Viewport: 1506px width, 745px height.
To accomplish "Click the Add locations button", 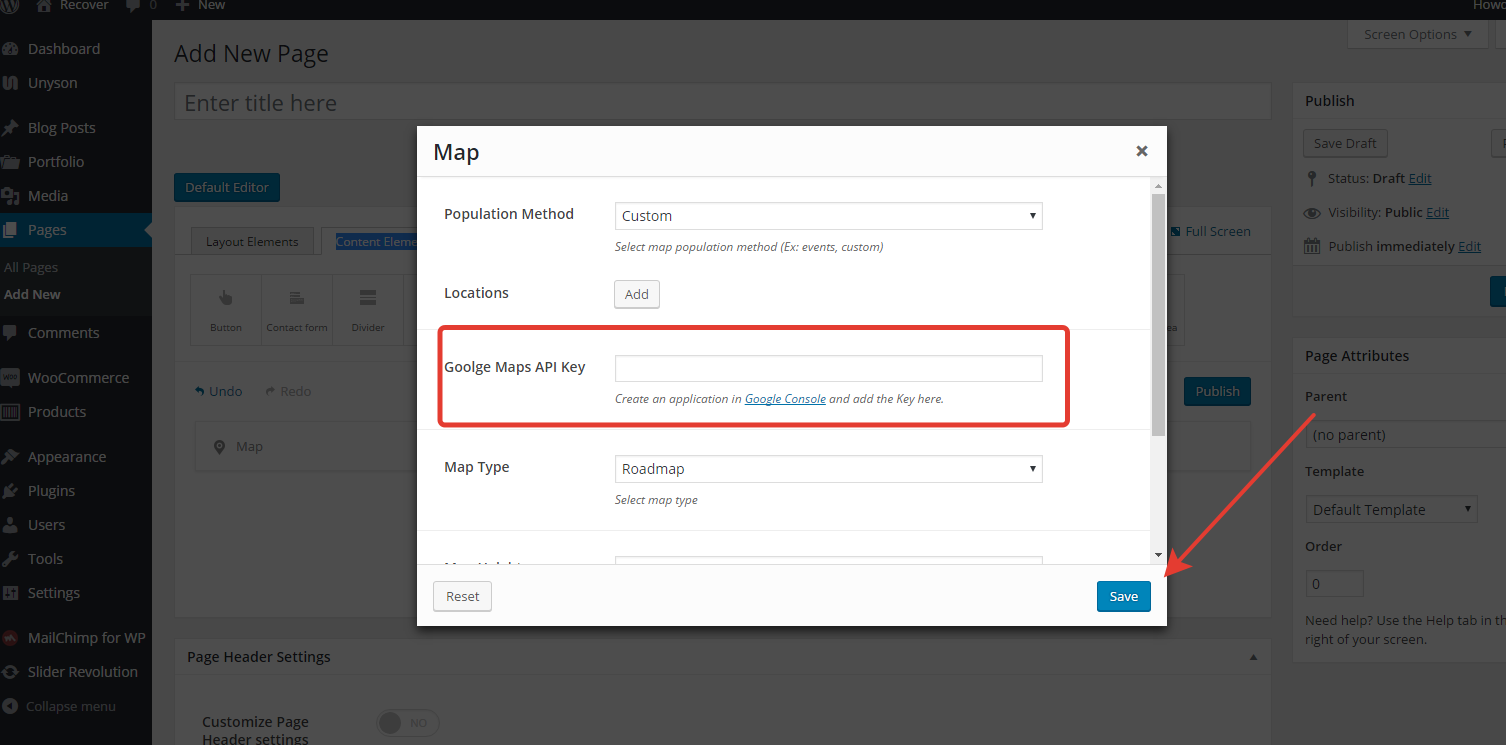I will pos(637,294).
